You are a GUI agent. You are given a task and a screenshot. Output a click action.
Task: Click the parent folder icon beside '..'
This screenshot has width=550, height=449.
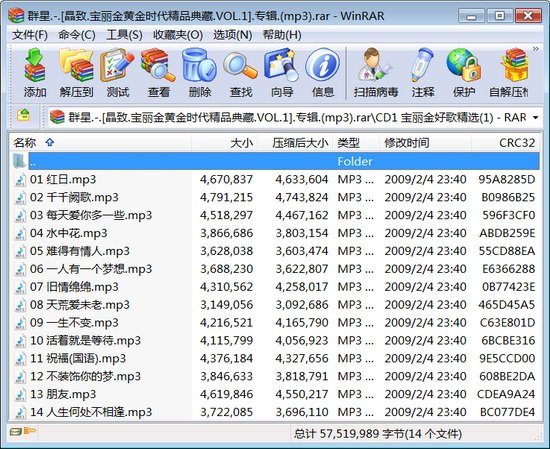19,161
